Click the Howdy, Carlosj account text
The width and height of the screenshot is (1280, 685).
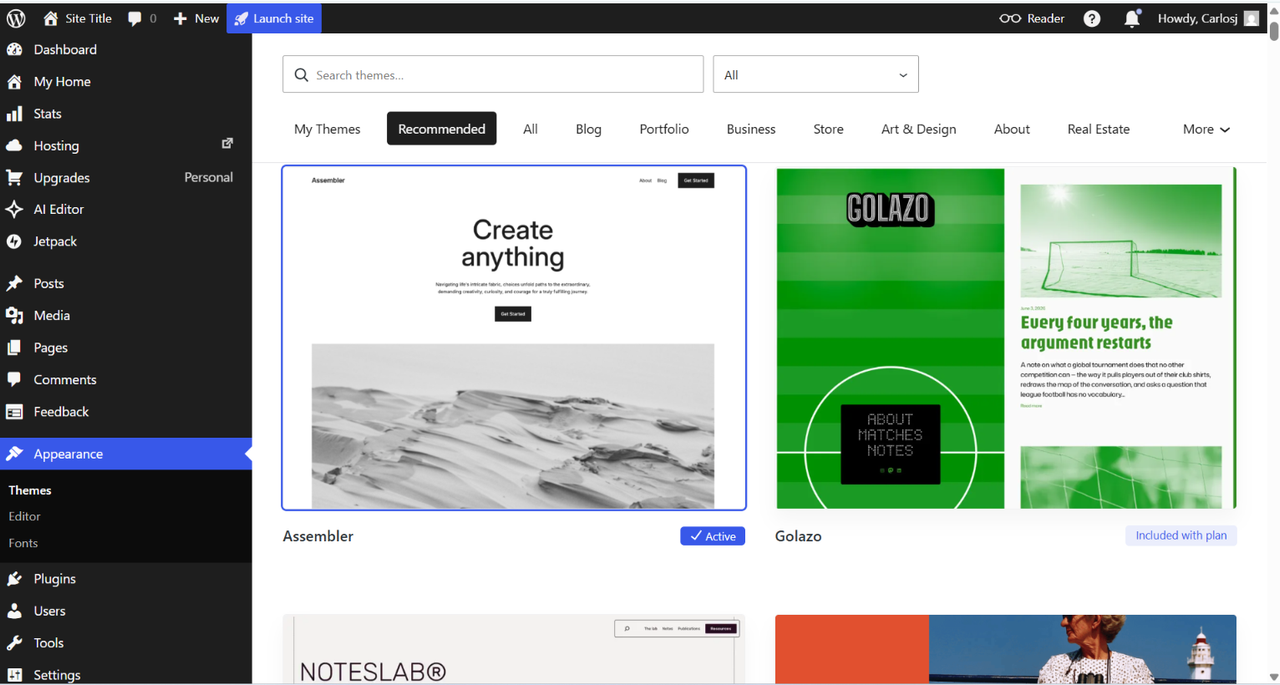click(x=1197, y=18)
